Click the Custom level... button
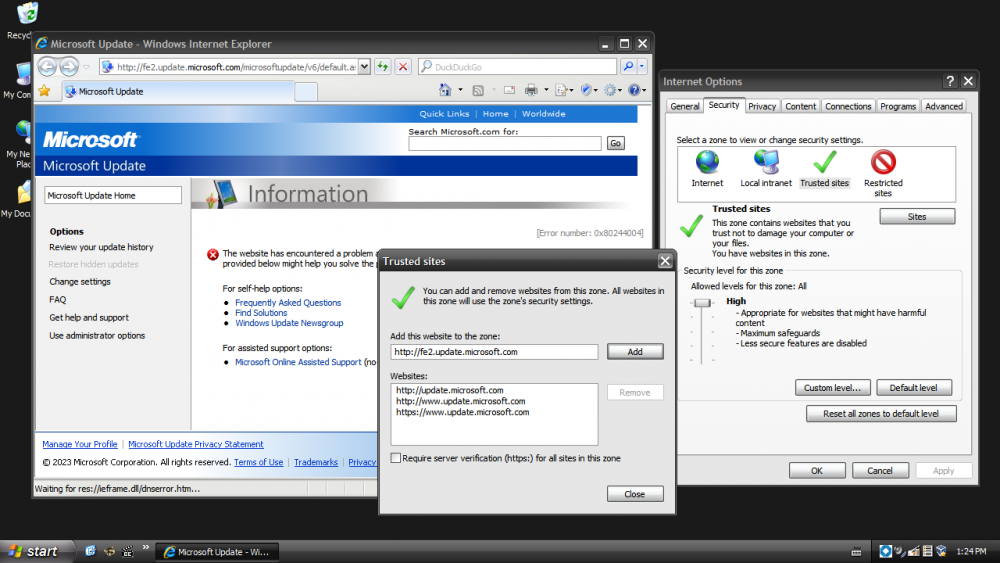Viewport: 1000px width, 563px height. coord(832,388)
